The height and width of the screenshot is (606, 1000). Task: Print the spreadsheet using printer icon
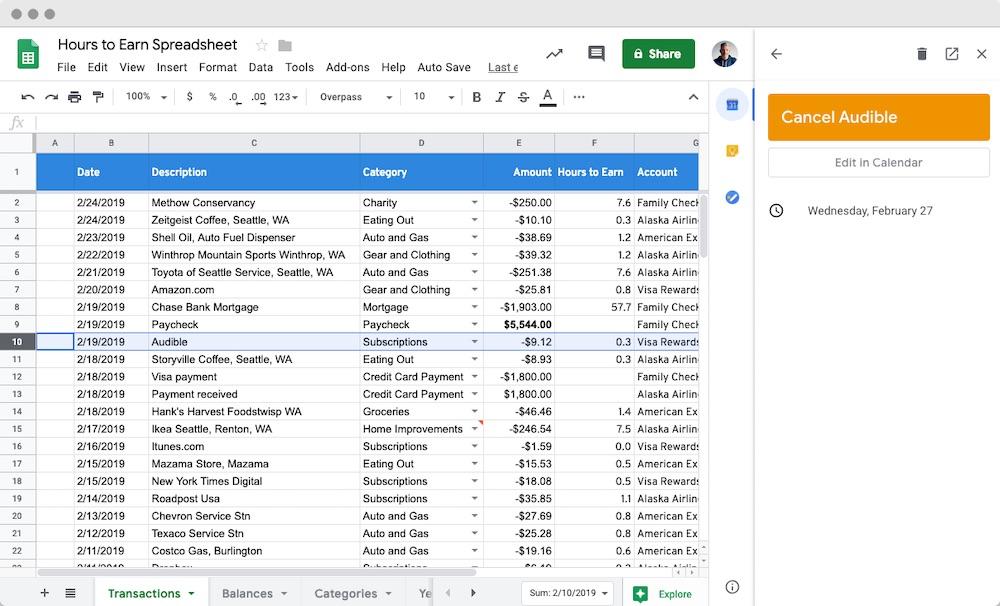click(x=75, y=97)
